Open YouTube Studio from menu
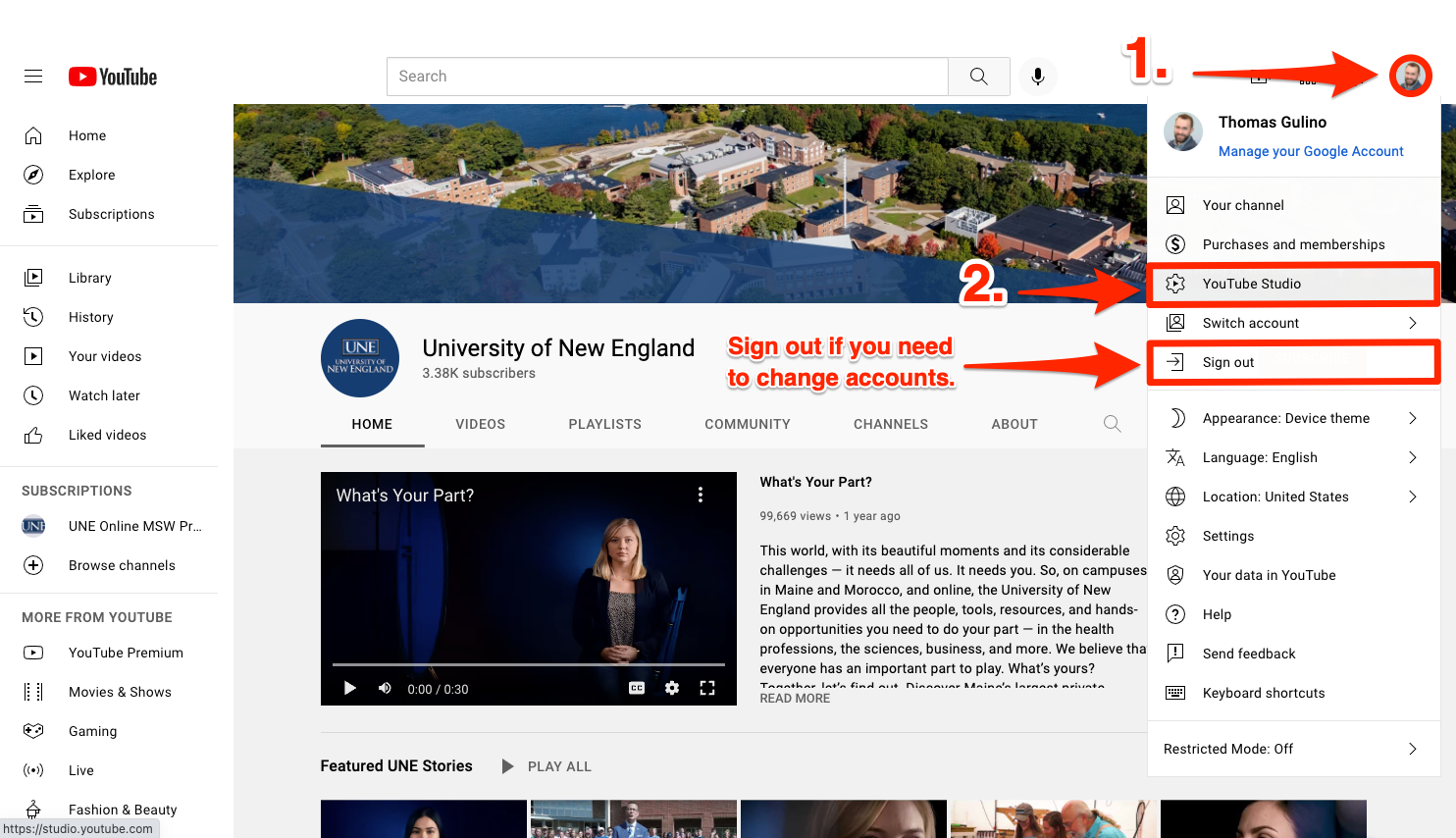 [1293, 284]
